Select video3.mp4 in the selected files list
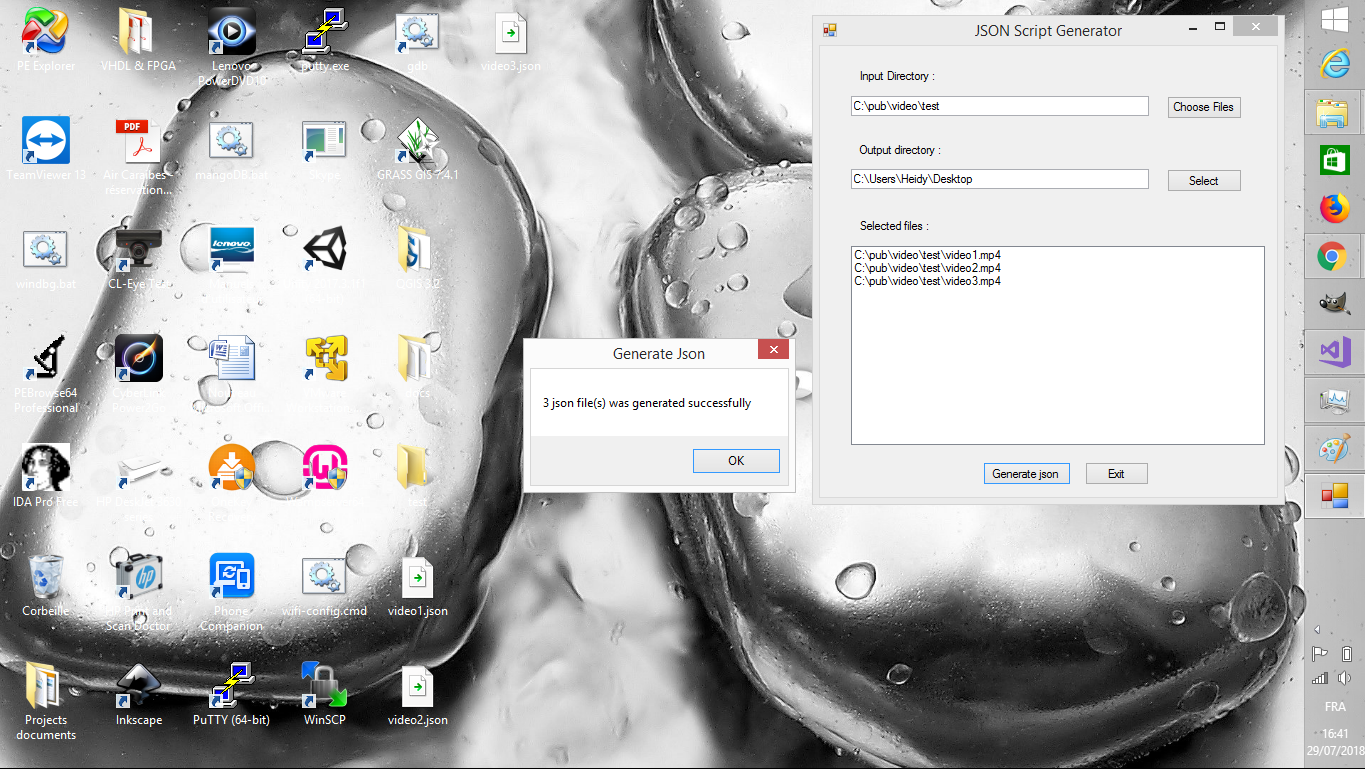This screenshot has width=1365, height=769. pos(927,281)
